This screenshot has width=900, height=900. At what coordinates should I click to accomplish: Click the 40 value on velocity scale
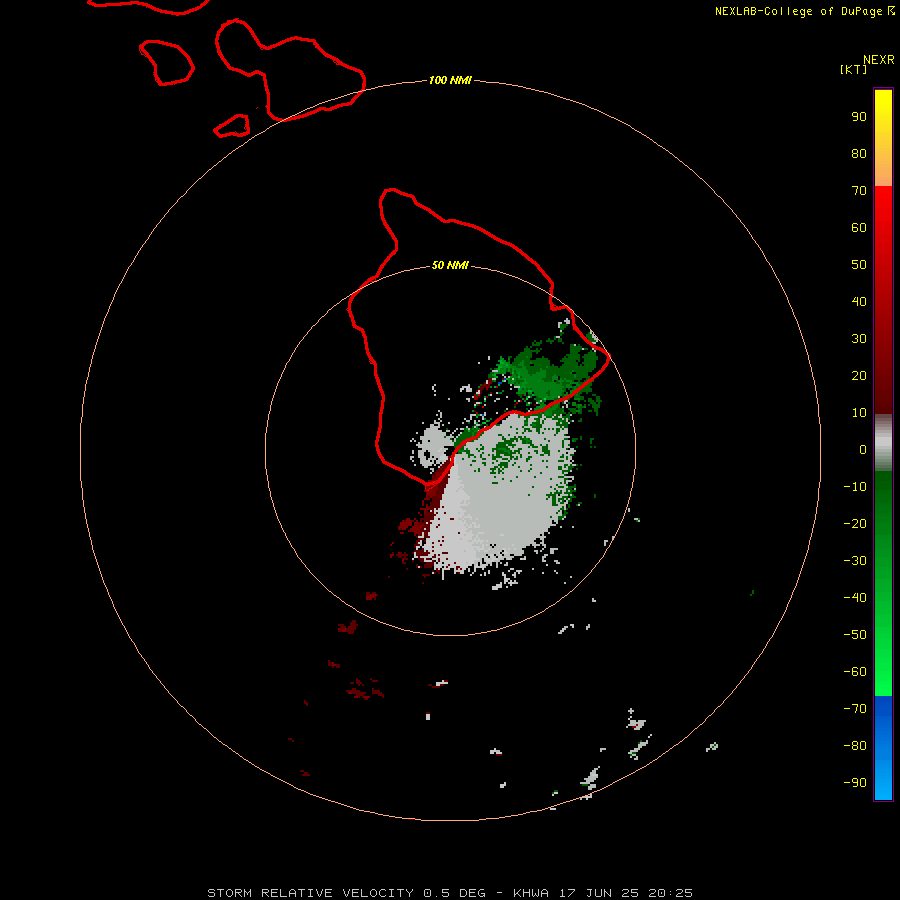point(859,301)
